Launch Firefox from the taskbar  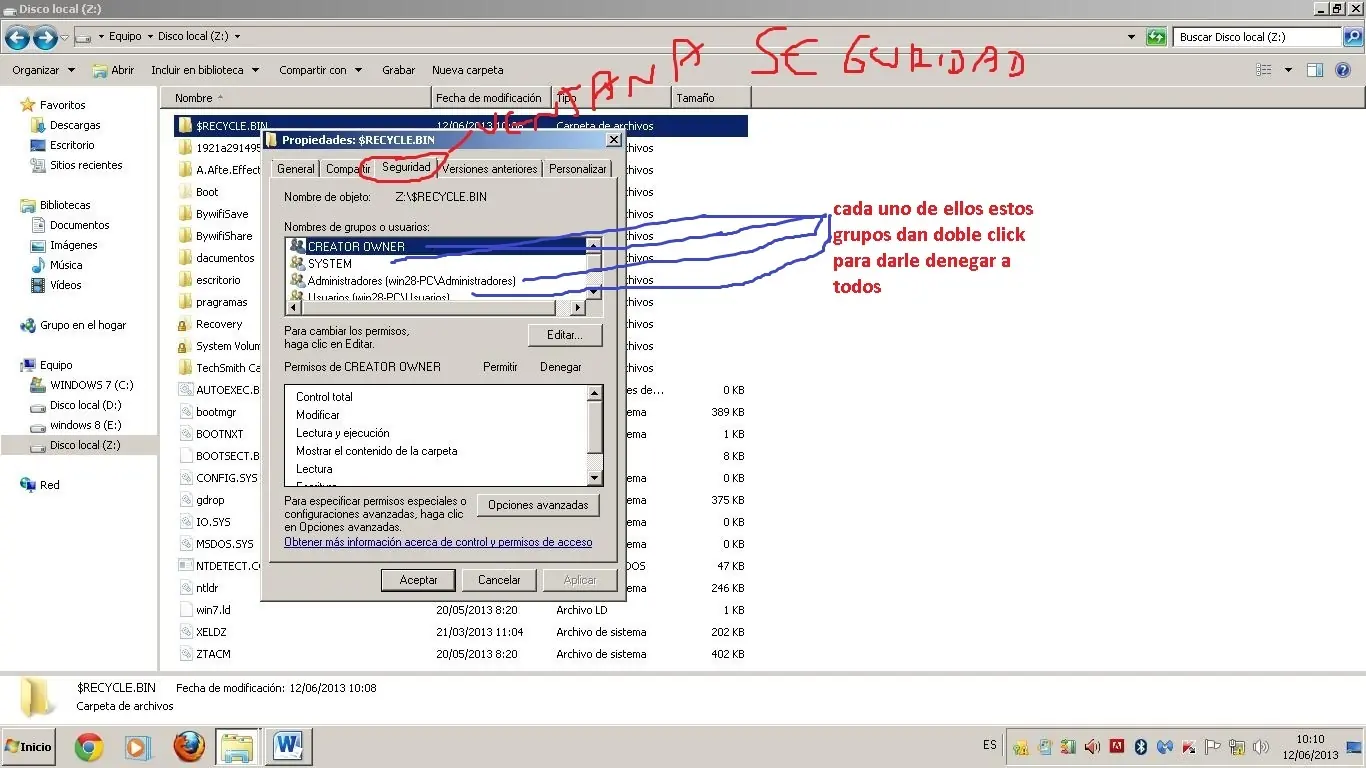point(188,746)
